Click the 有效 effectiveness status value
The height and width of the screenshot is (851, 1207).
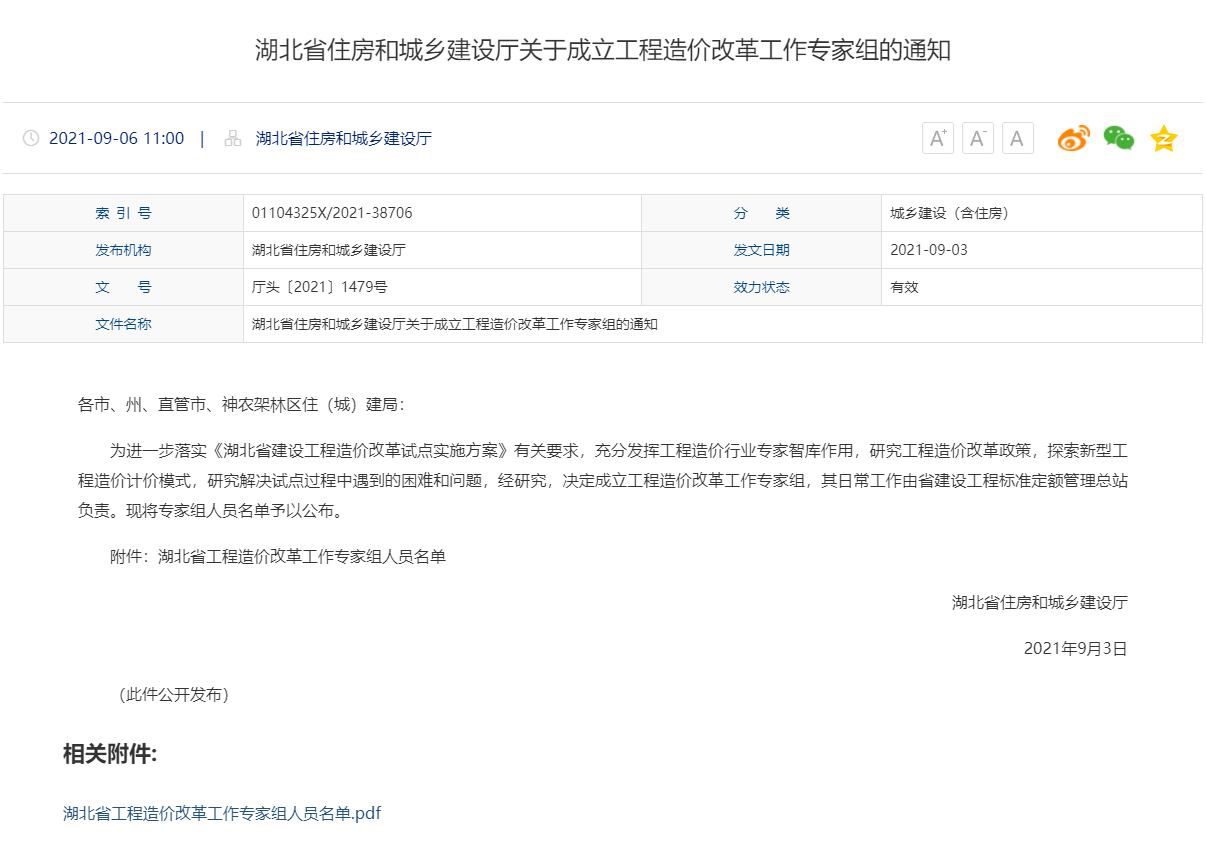point(903,287)
